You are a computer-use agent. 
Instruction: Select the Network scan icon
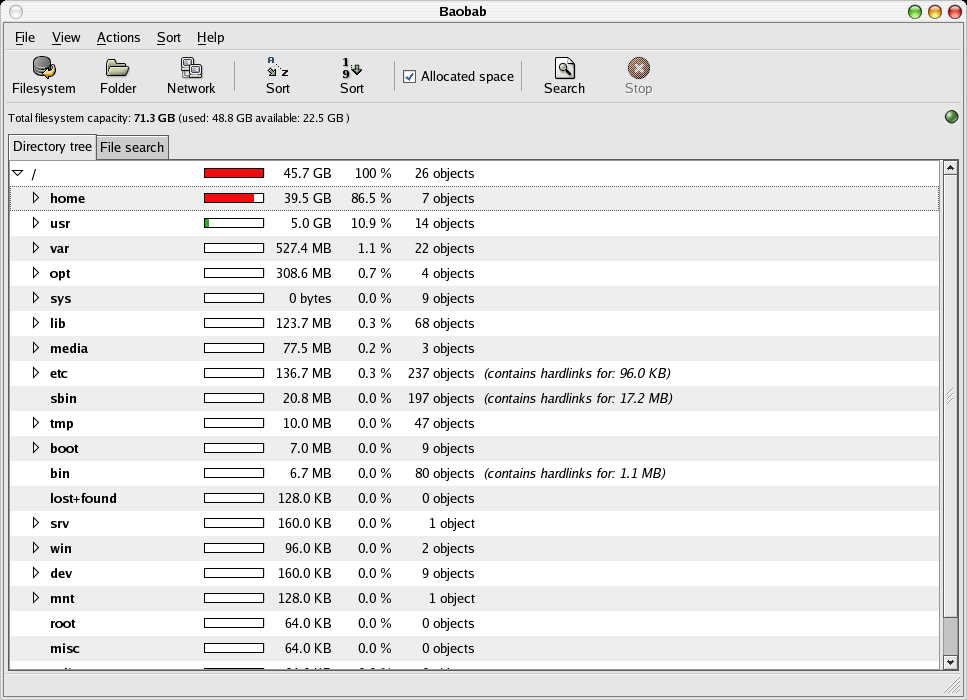pos(191,69)
